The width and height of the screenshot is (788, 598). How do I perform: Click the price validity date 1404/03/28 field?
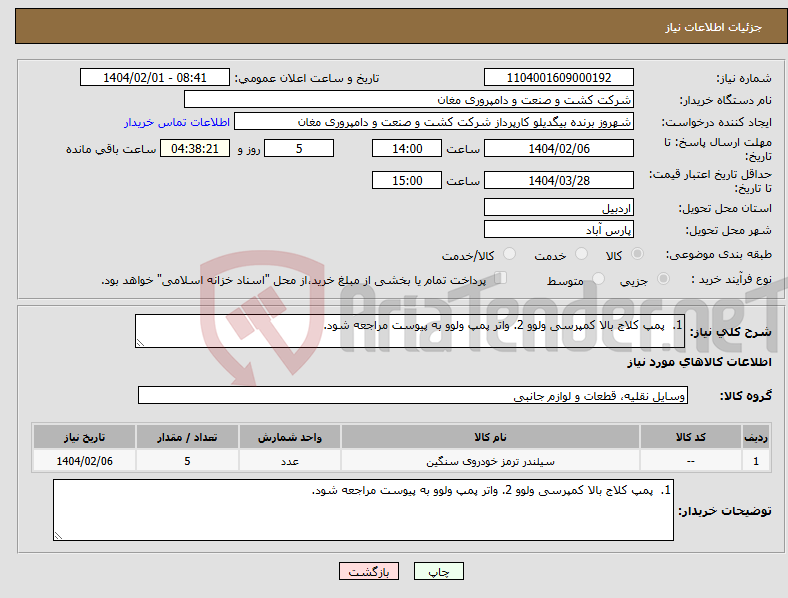[x=558, y=180]
